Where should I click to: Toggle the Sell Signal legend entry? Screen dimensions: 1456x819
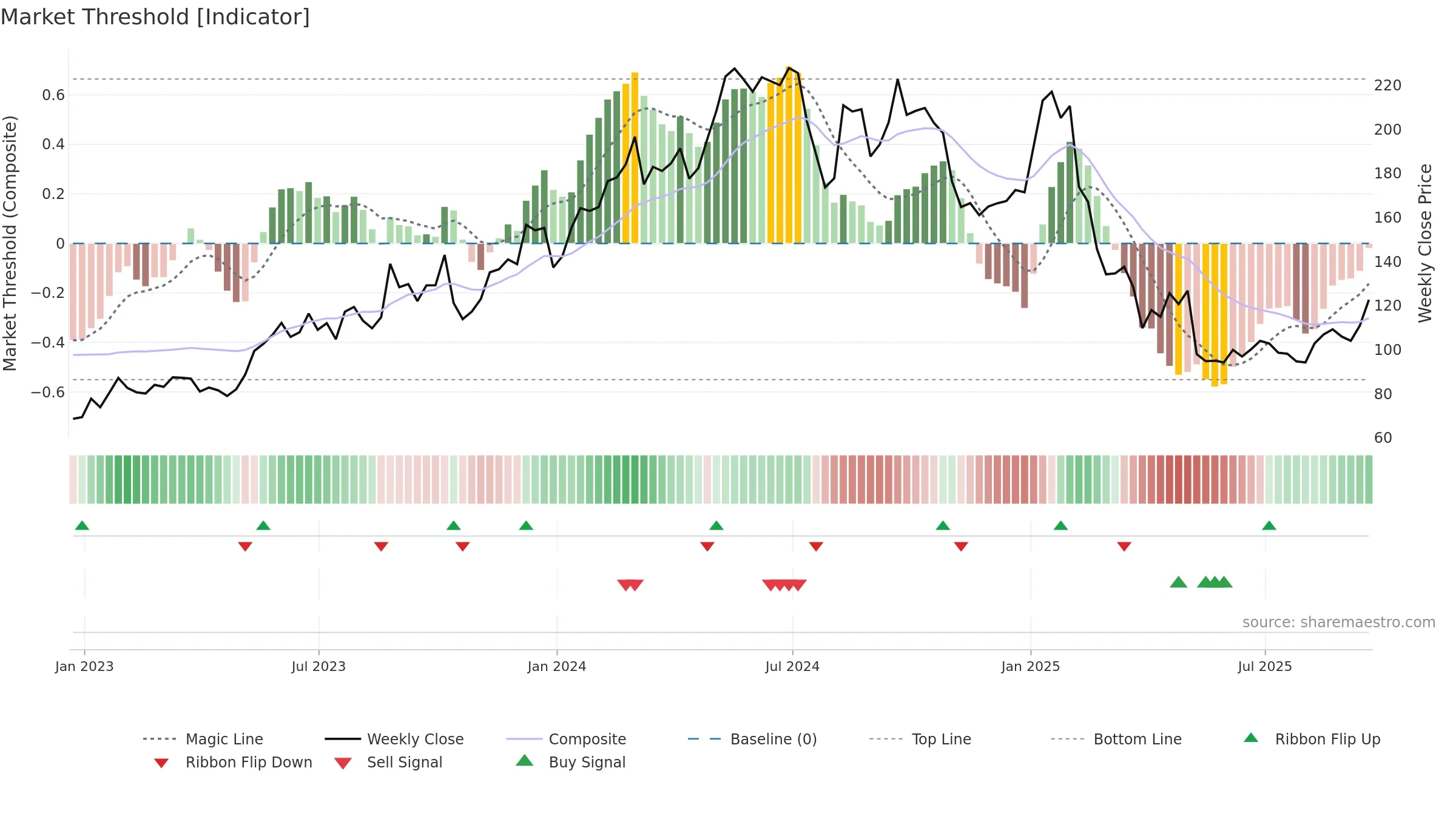pyautogui.click(x=388, y=762)
